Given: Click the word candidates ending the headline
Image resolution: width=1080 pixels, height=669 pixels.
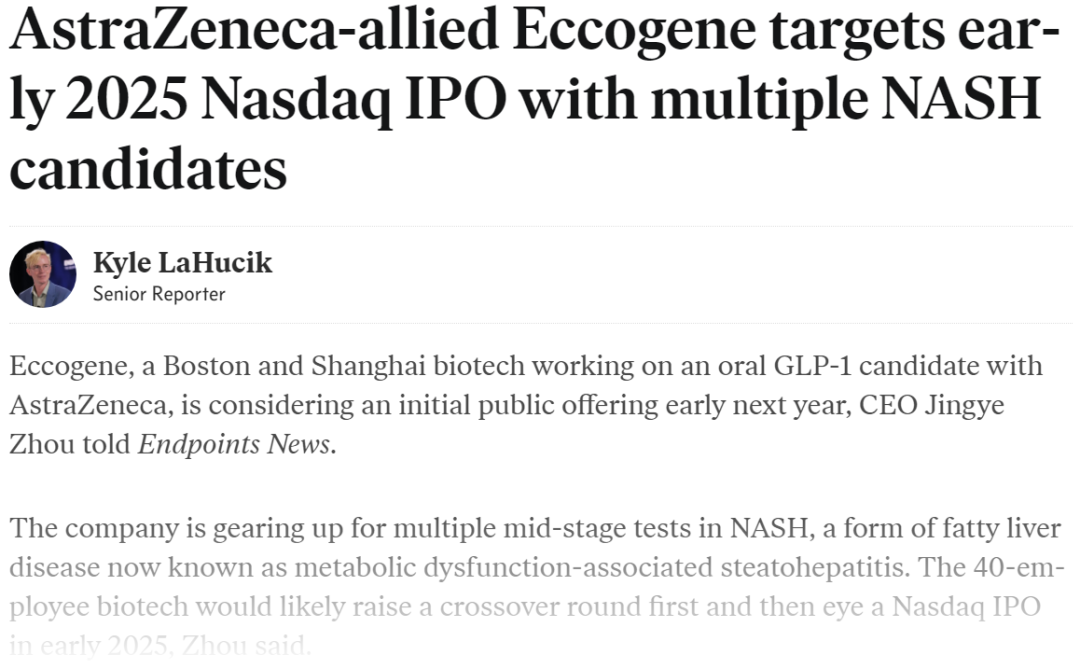Looking at the screenshot, I should click(148, 169).
